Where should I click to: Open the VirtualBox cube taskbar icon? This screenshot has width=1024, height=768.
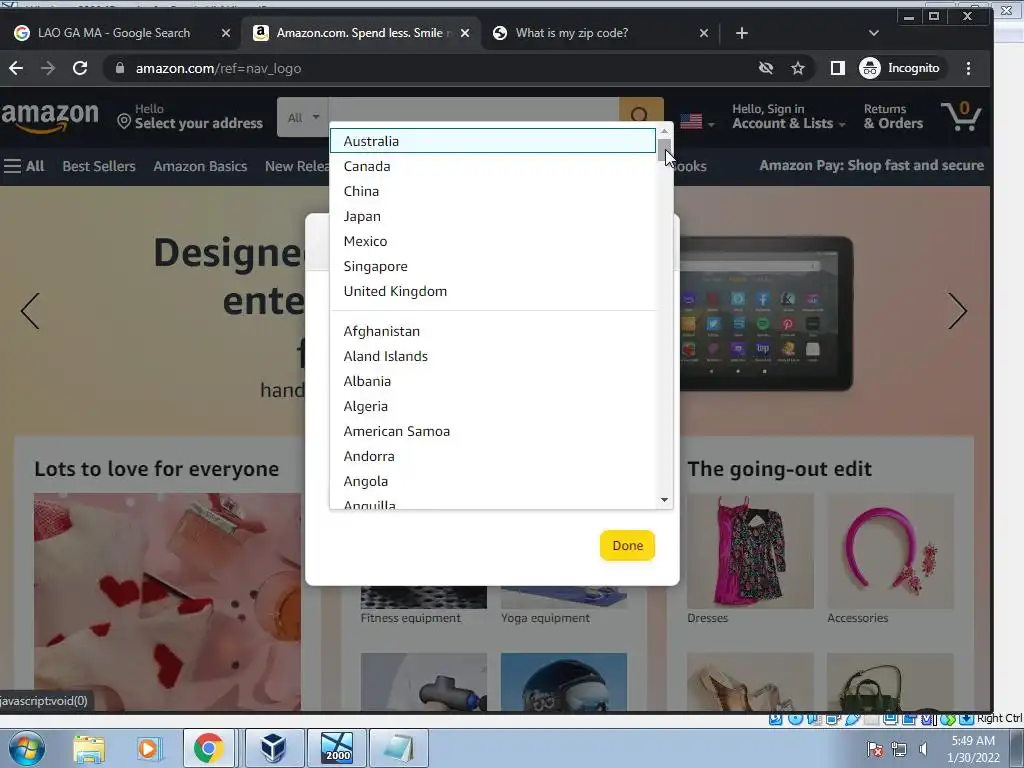(273, 748)
